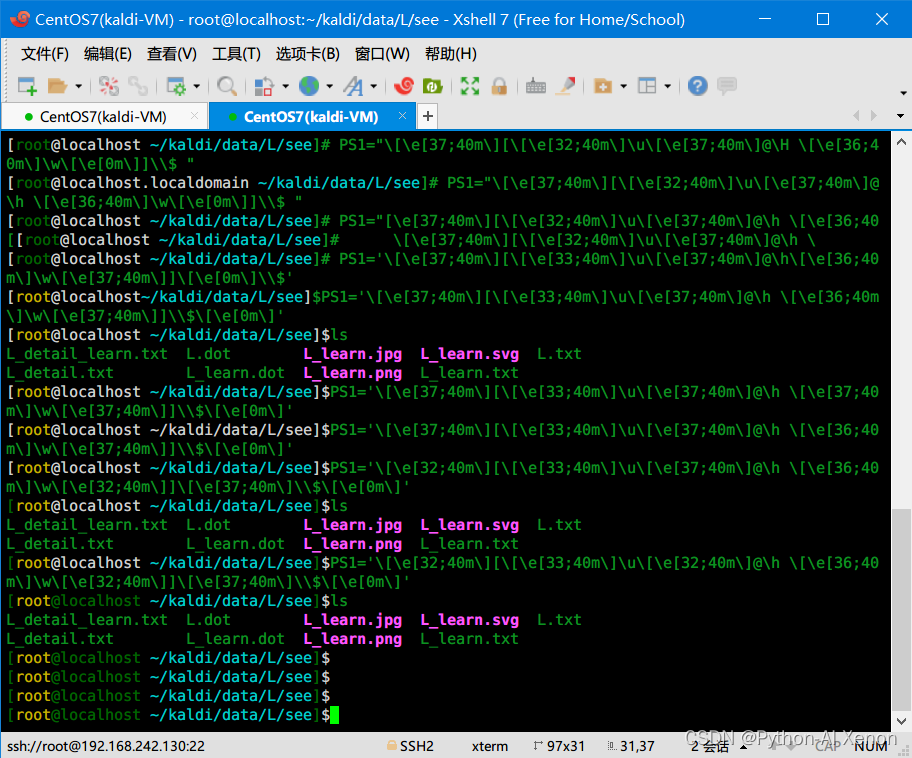Click the NUM status indicator
Viewport: 912px width, 758px height.
(x=871, y=746)
